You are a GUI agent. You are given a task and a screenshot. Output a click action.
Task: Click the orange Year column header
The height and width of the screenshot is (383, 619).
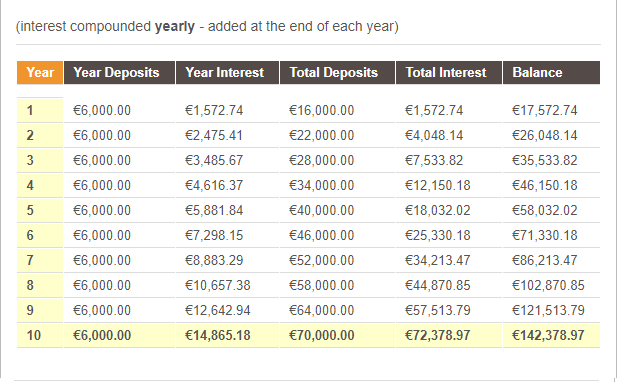(40, 73)
